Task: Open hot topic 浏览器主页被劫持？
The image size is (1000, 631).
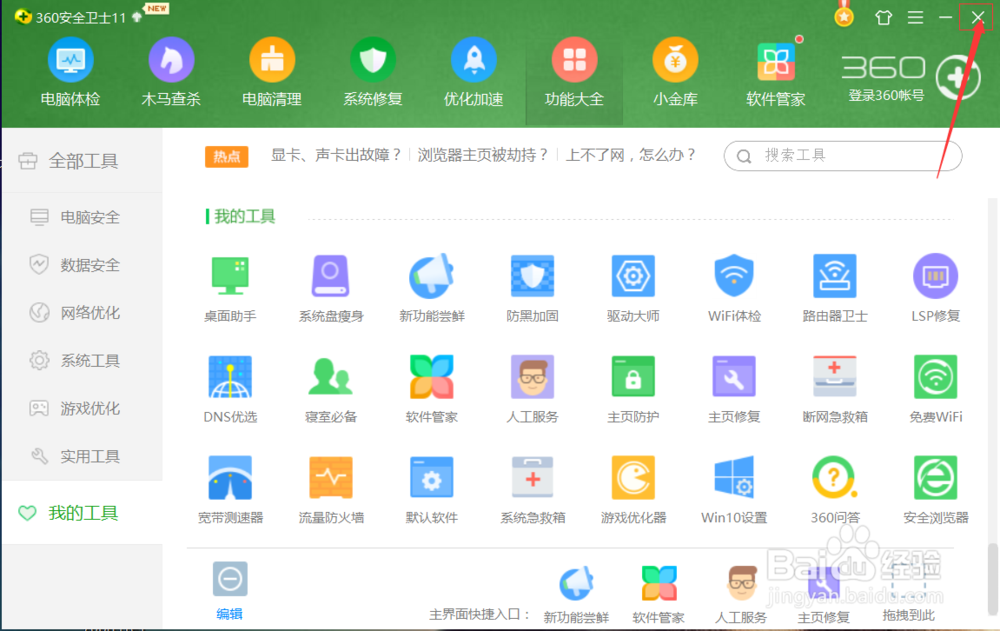Action: click(483, 155)
